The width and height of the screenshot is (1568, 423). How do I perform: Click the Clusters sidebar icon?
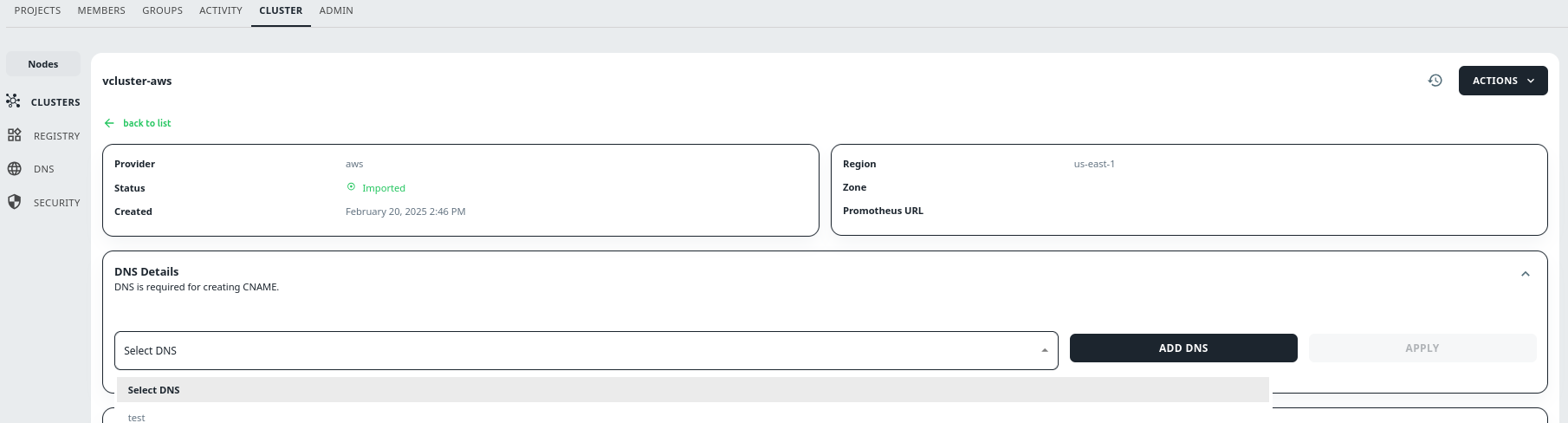[x=13, y=101]
